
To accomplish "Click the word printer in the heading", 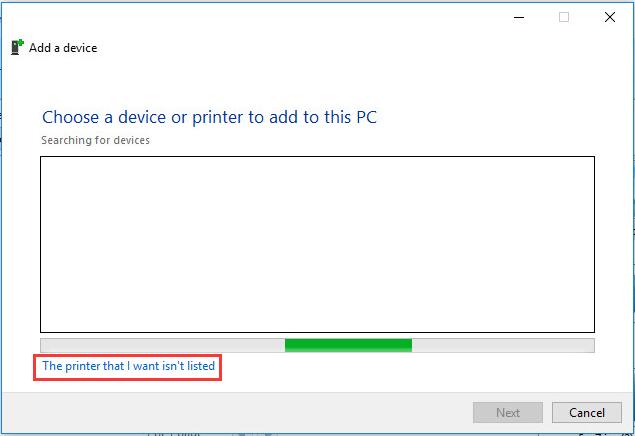I will [x=217, y=118].
